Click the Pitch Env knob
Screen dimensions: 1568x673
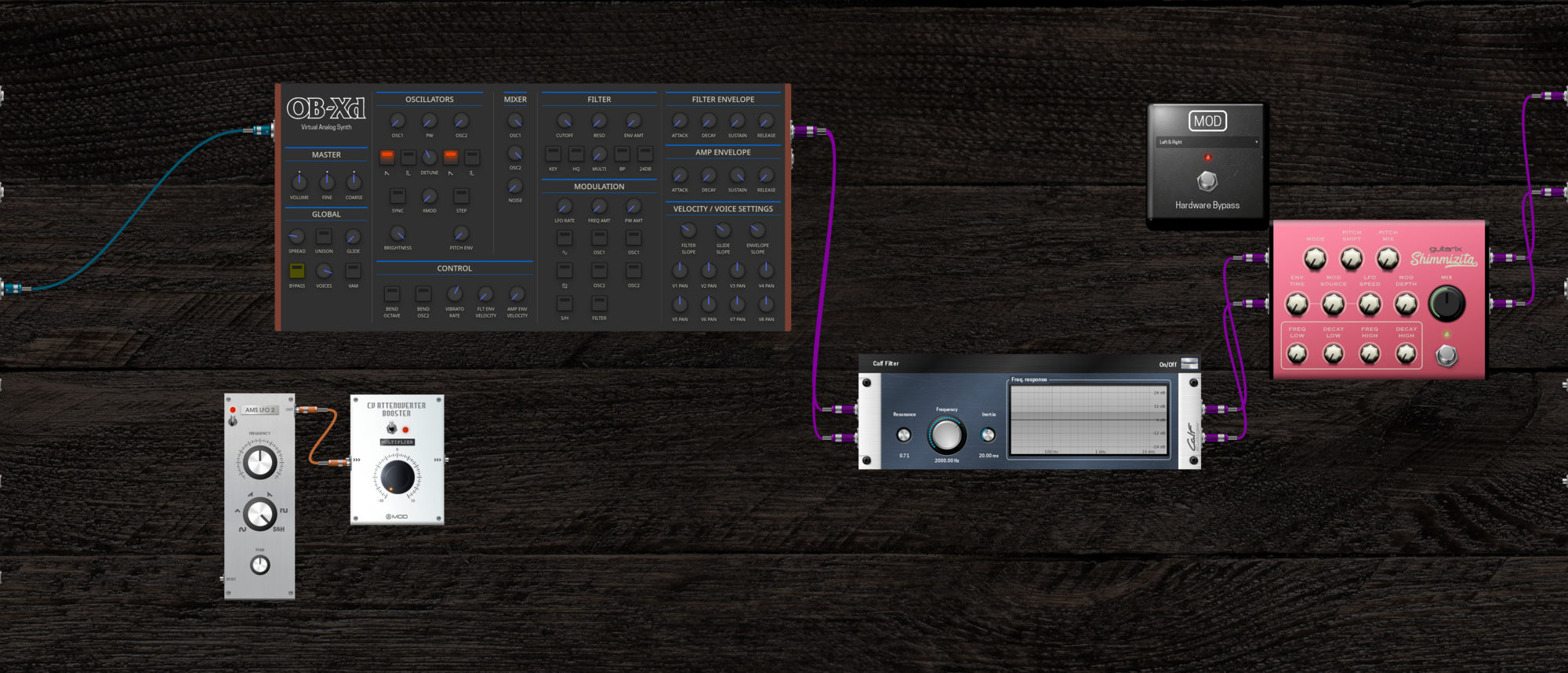point(461,234)
